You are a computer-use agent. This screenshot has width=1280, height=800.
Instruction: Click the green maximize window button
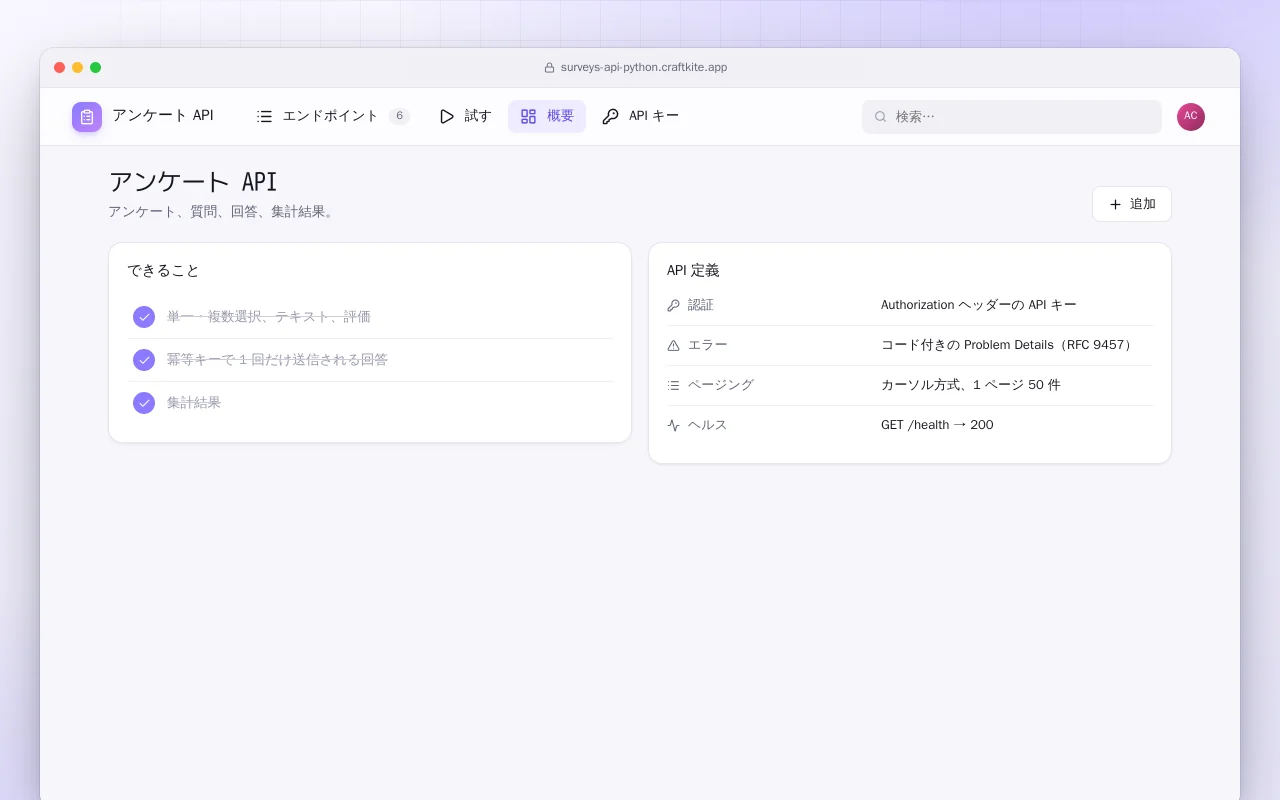tap(96, 68)
